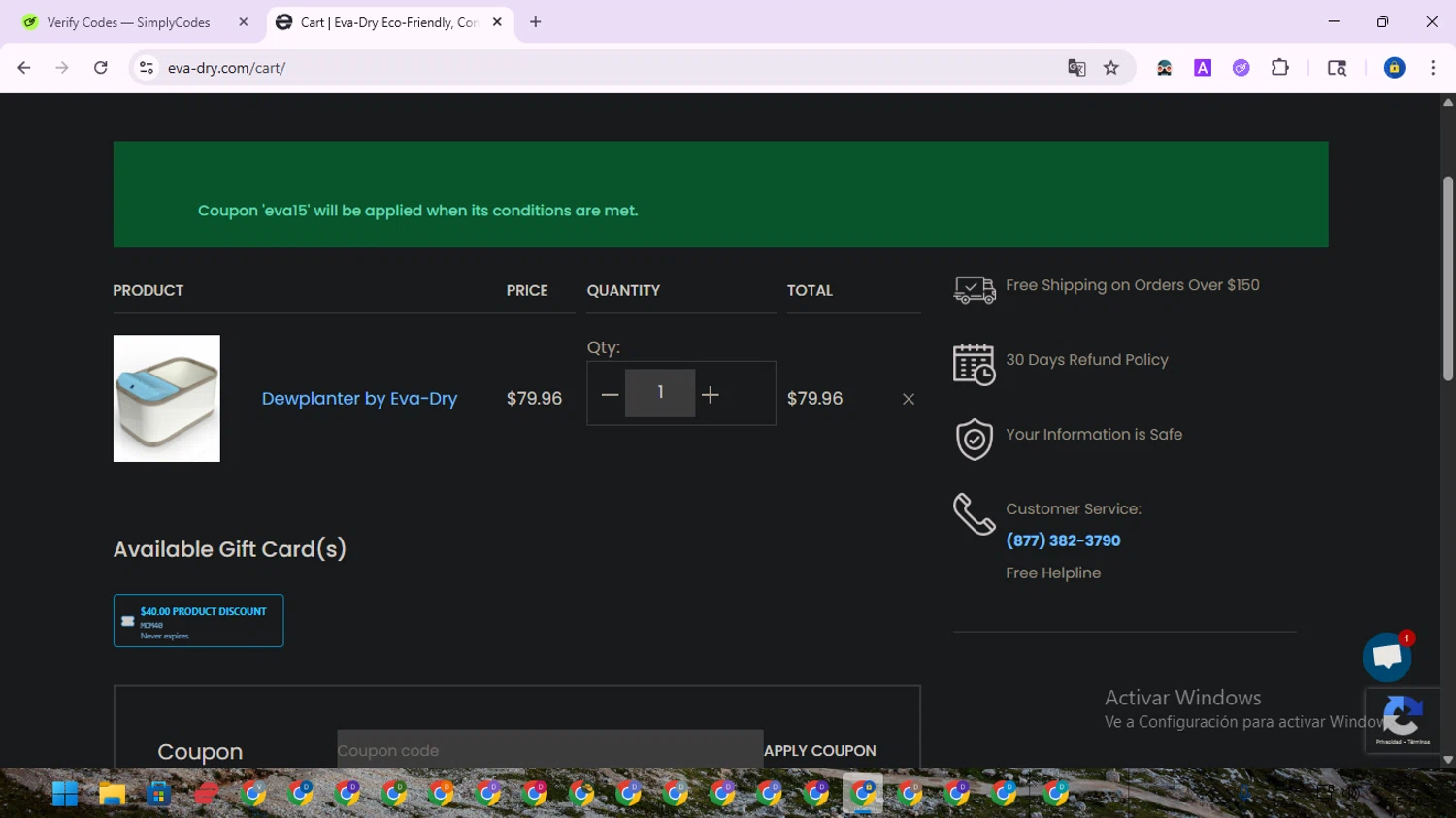Close the Verify Codes SimplyCodes tab
This screenshot has height=818, width=1456.
coord(244,22)
